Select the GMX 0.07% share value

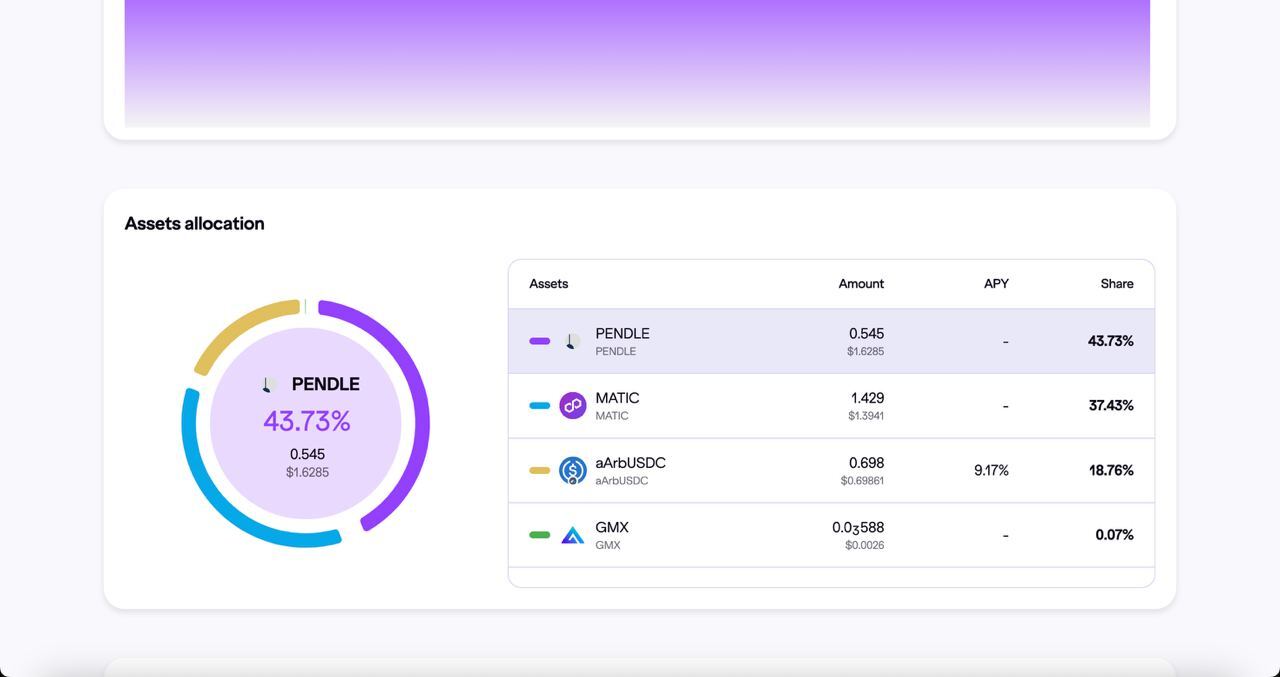1114,535
